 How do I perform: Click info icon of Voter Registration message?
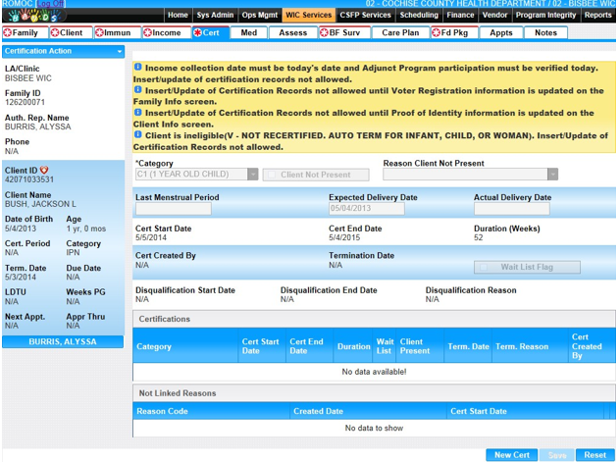point(138,90)
